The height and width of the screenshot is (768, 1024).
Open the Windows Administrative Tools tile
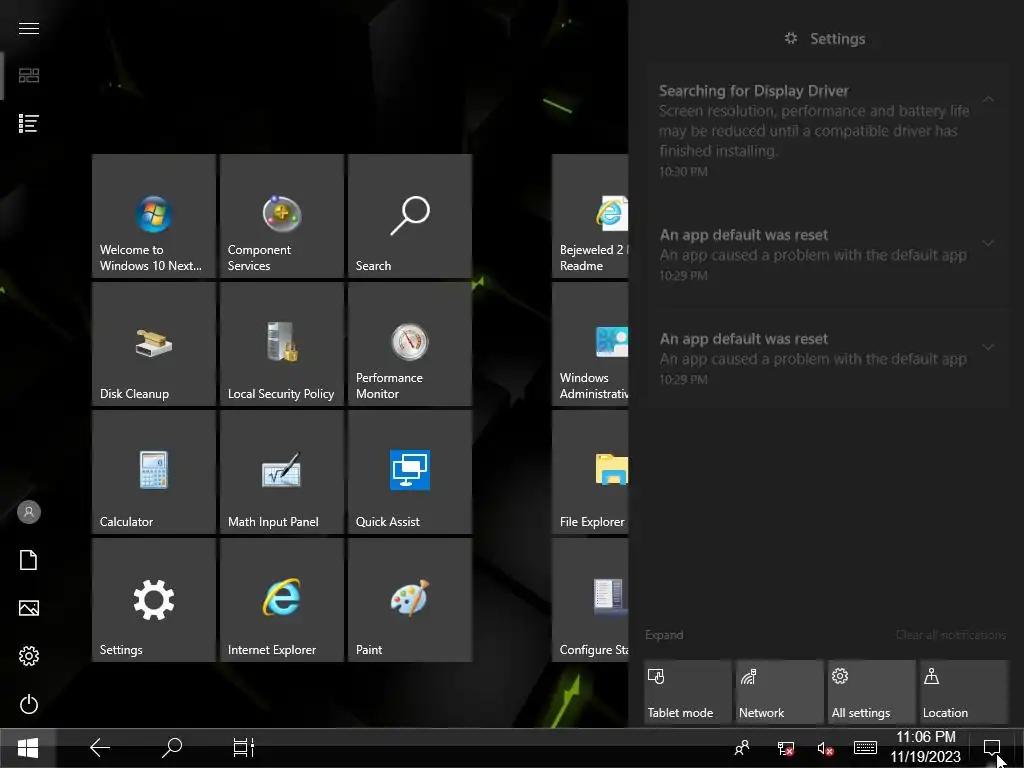590,344
